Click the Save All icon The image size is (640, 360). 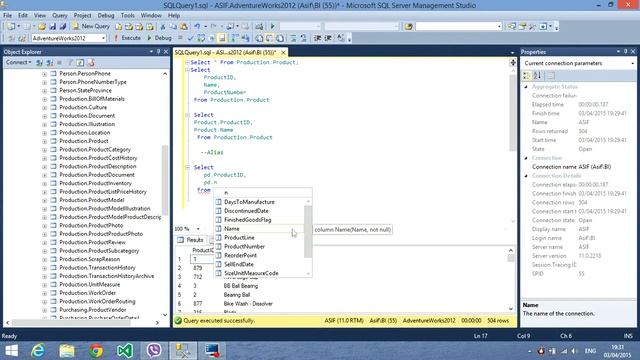tap(63, 27)
